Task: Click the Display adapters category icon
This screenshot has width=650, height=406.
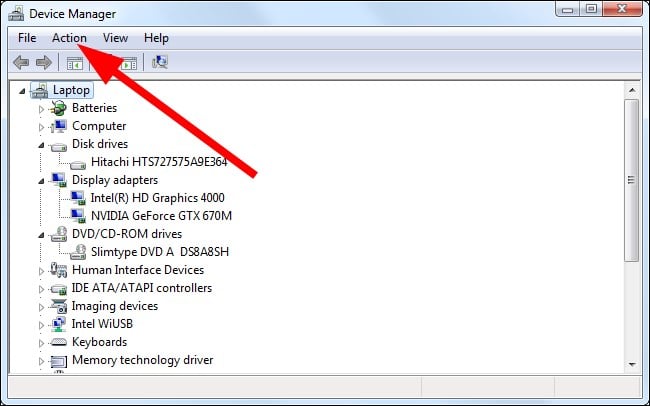Action: click(x=58, y=180)
